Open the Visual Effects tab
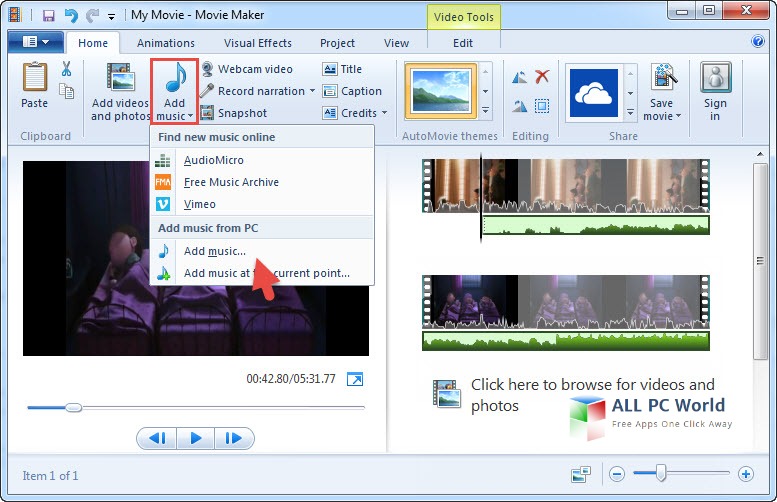This screenshot has height=502, width=777. pyautogui.click(x=258, y=43)
